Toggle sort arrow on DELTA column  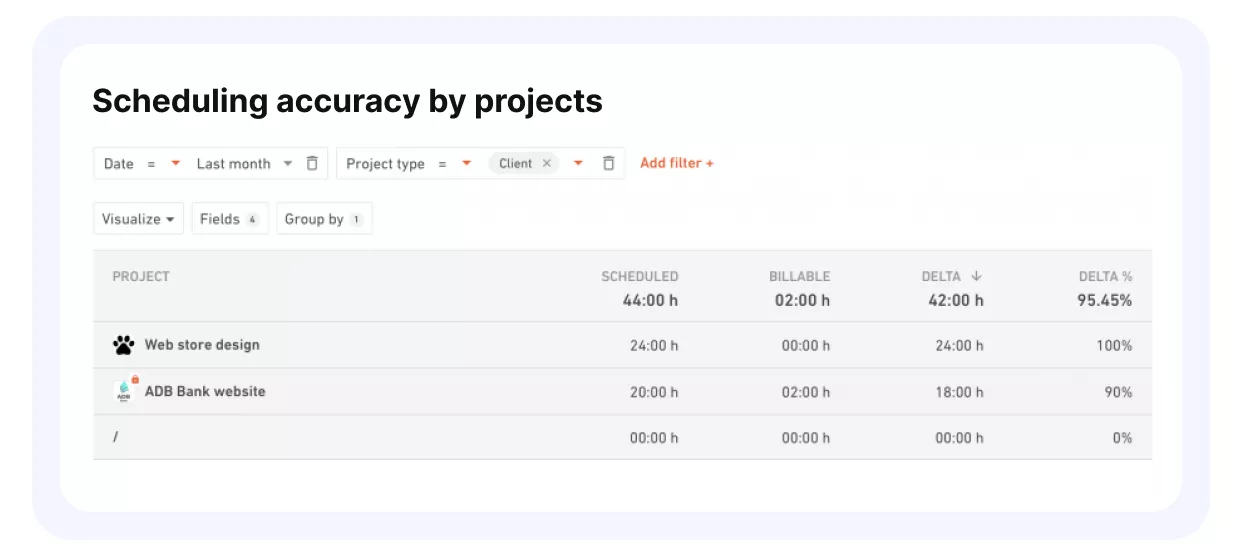[x=977, y=276]
